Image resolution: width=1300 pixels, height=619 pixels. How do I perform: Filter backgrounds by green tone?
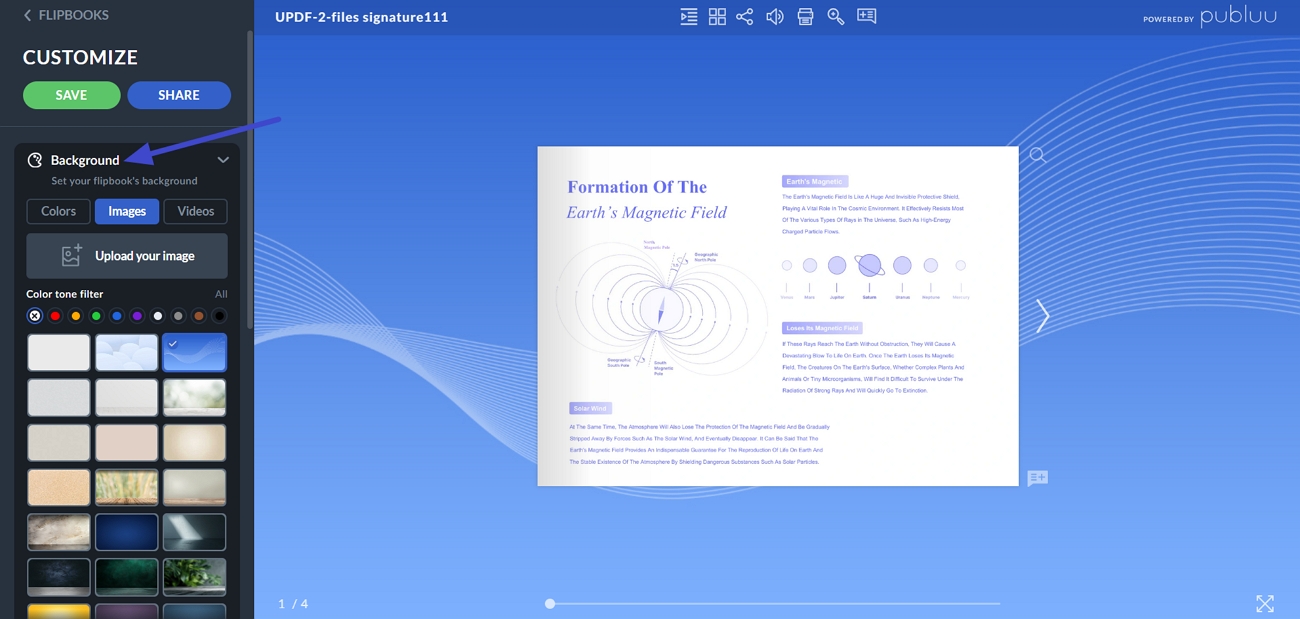tap(96, 316)
